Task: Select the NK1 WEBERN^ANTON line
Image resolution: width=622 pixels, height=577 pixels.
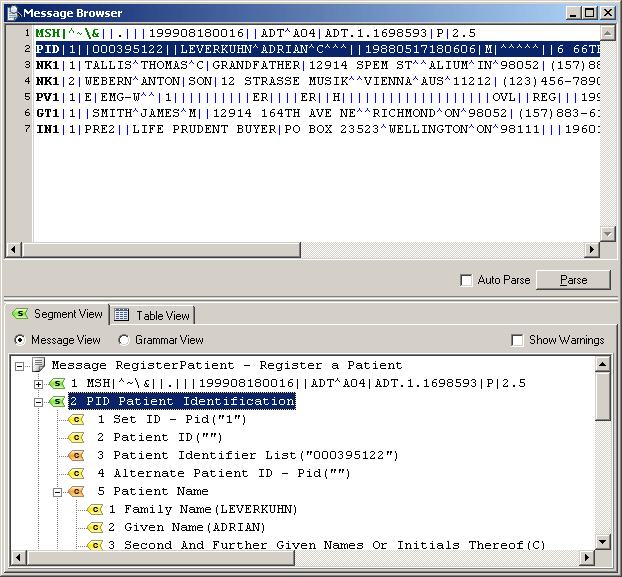Action: (x=318, y=81)
